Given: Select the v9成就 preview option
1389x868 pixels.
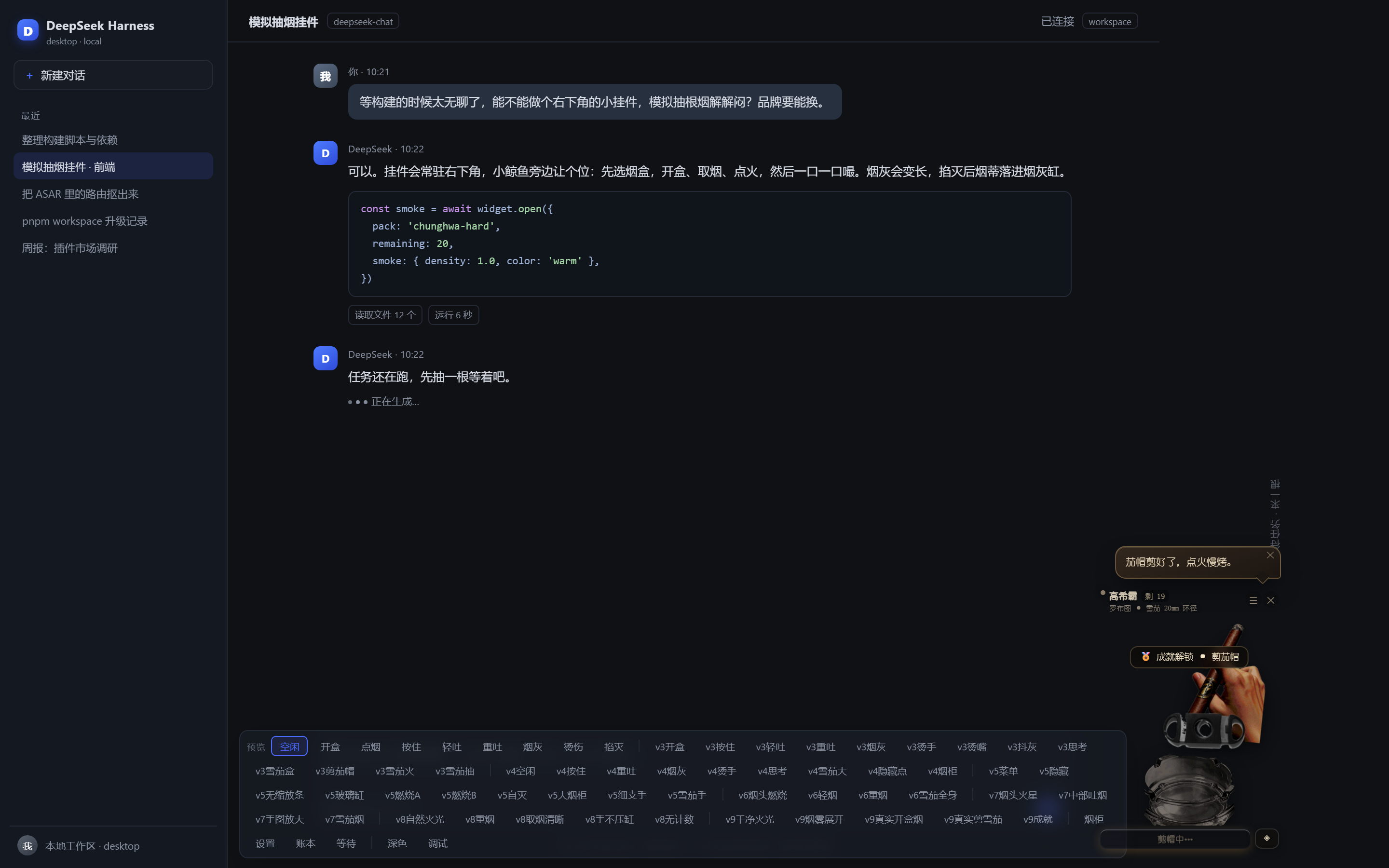Looking at the screenshot, I should [x=1038, y=819].
